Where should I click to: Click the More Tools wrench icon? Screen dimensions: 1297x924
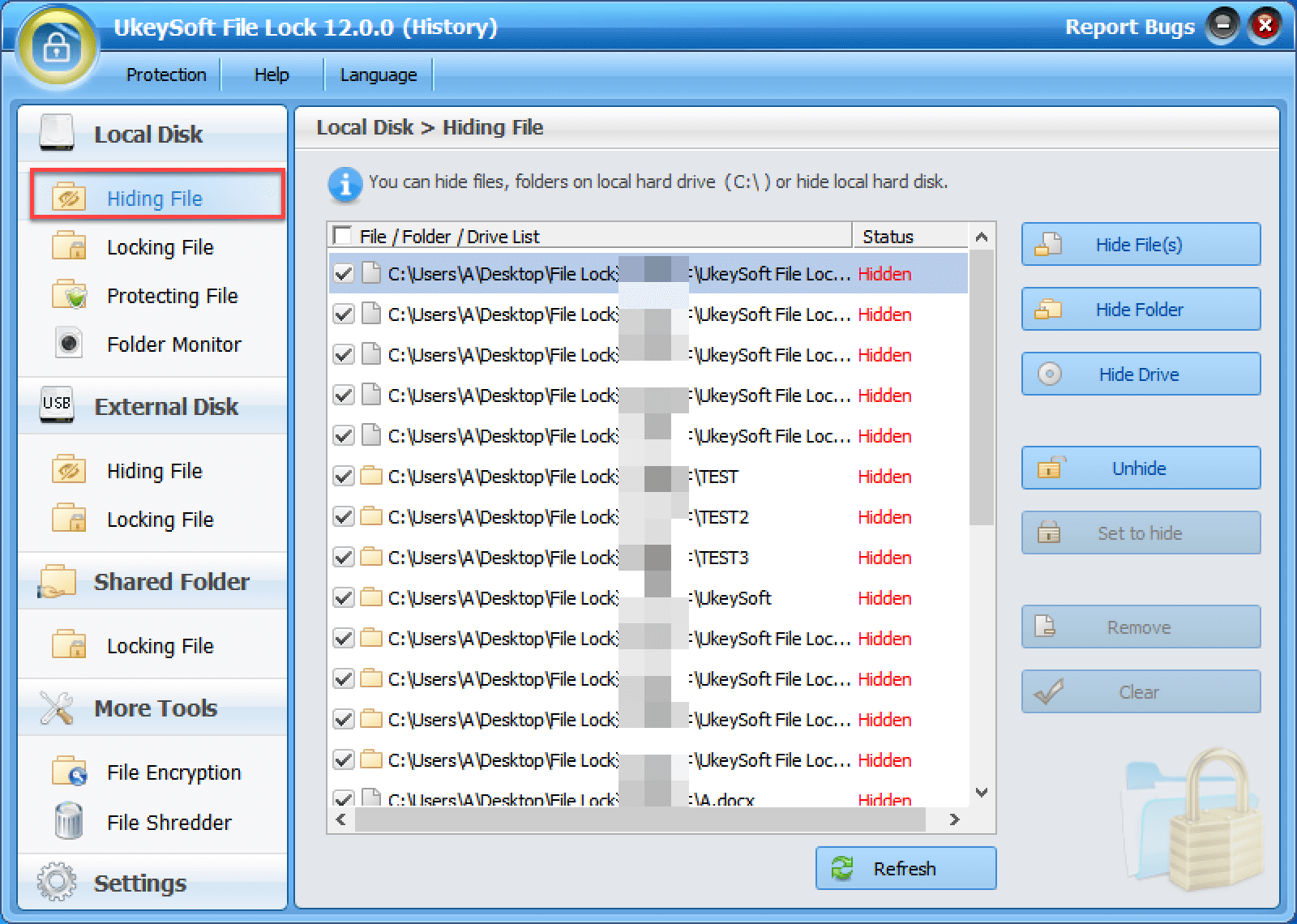point(57,707)
